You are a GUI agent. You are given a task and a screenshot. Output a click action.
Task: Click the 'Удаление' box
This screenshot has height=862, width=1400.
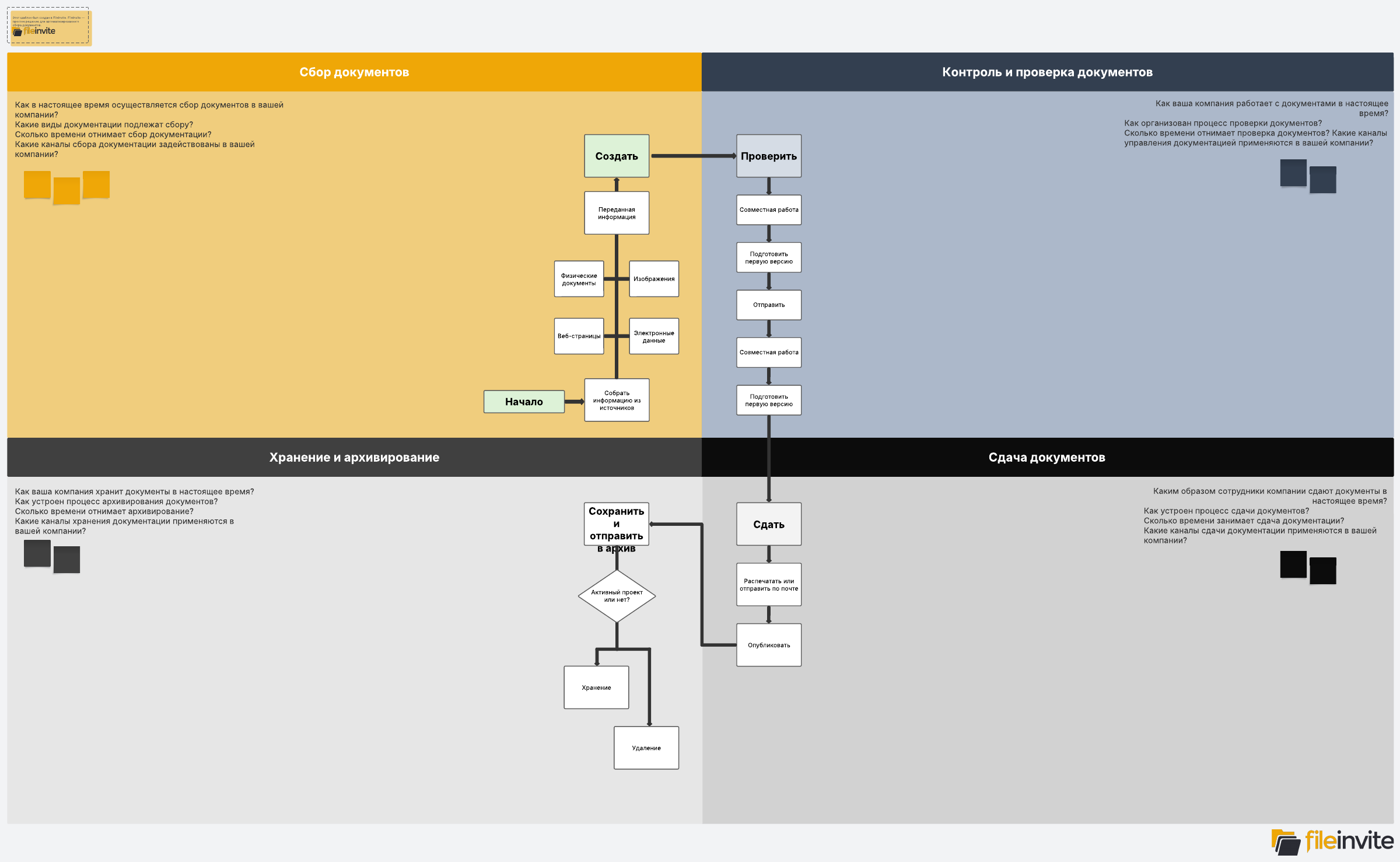point(646,748)
